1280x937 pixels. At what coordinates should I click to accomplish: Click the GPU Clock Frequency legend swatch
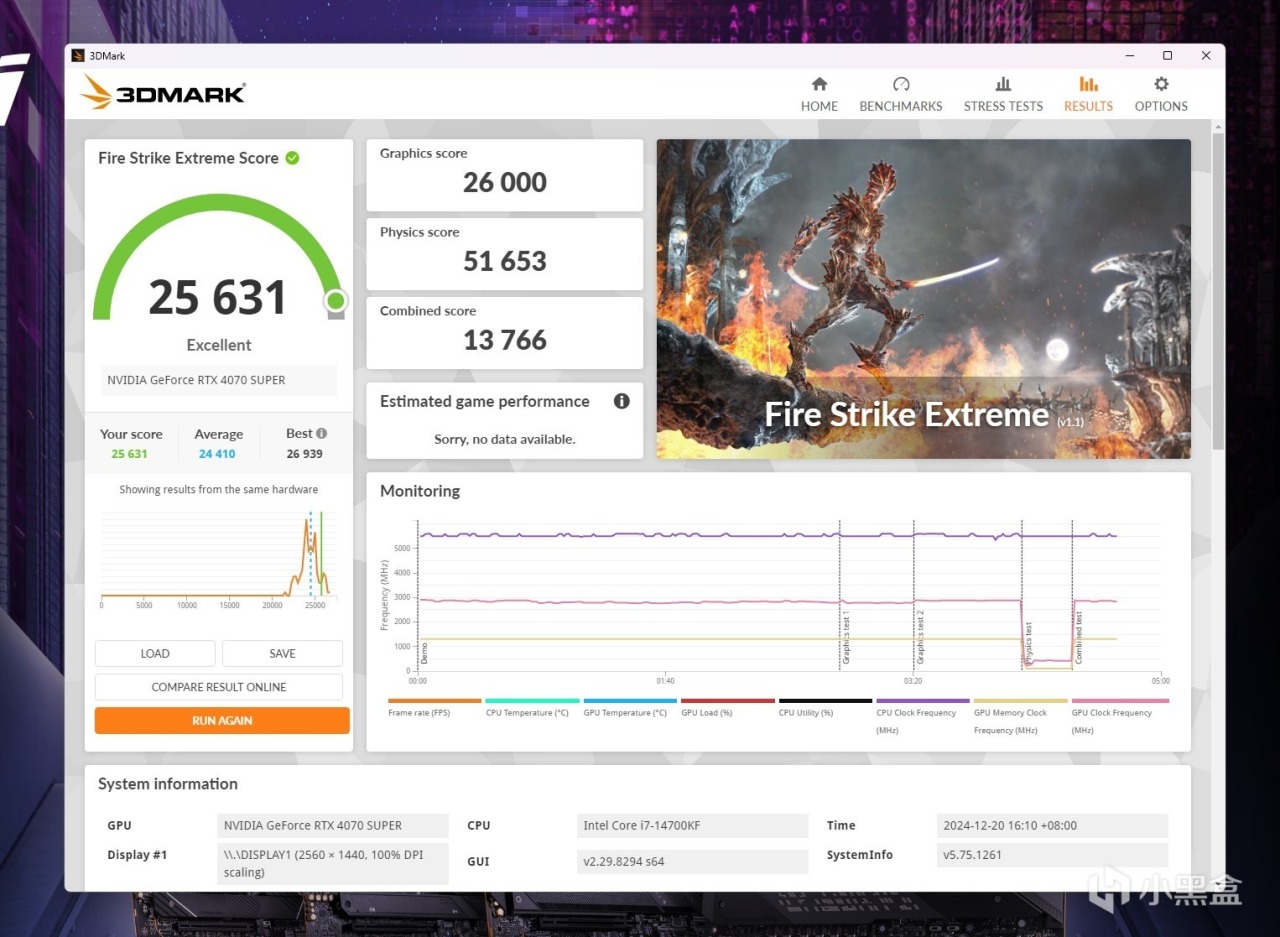[x=1120, y=701]
